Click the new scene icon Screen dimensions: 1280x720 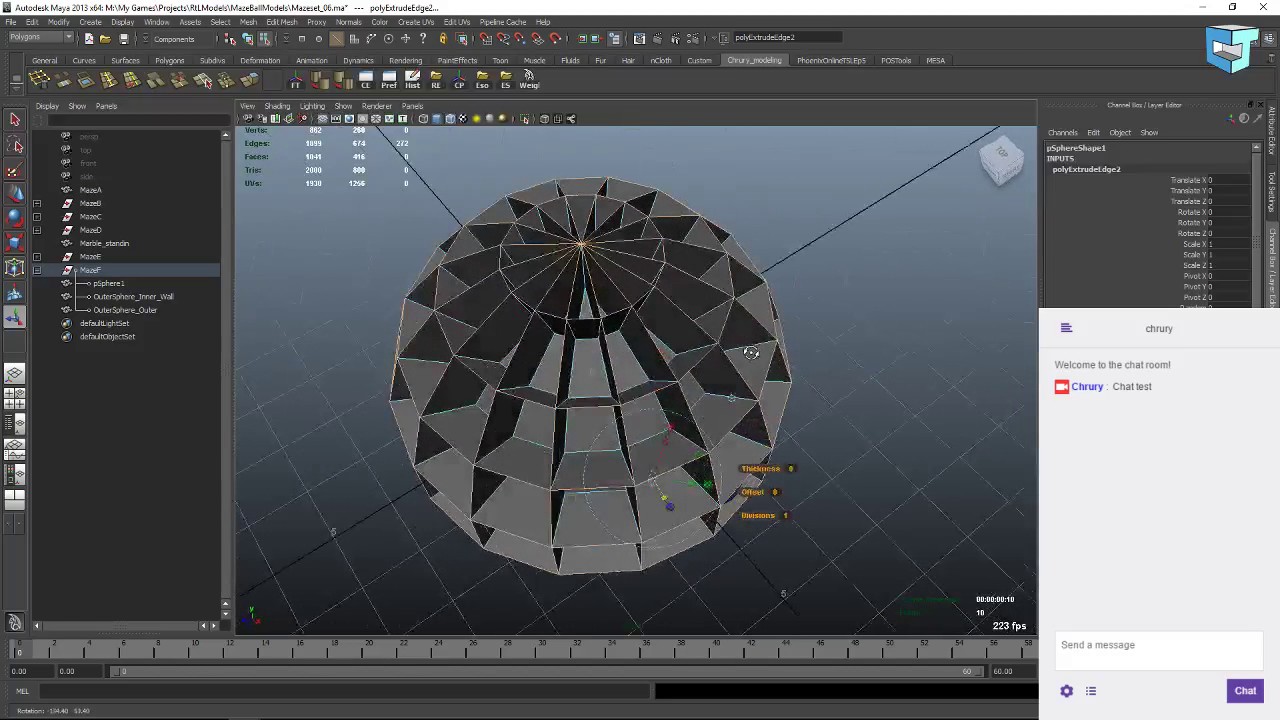click(88, 39)
